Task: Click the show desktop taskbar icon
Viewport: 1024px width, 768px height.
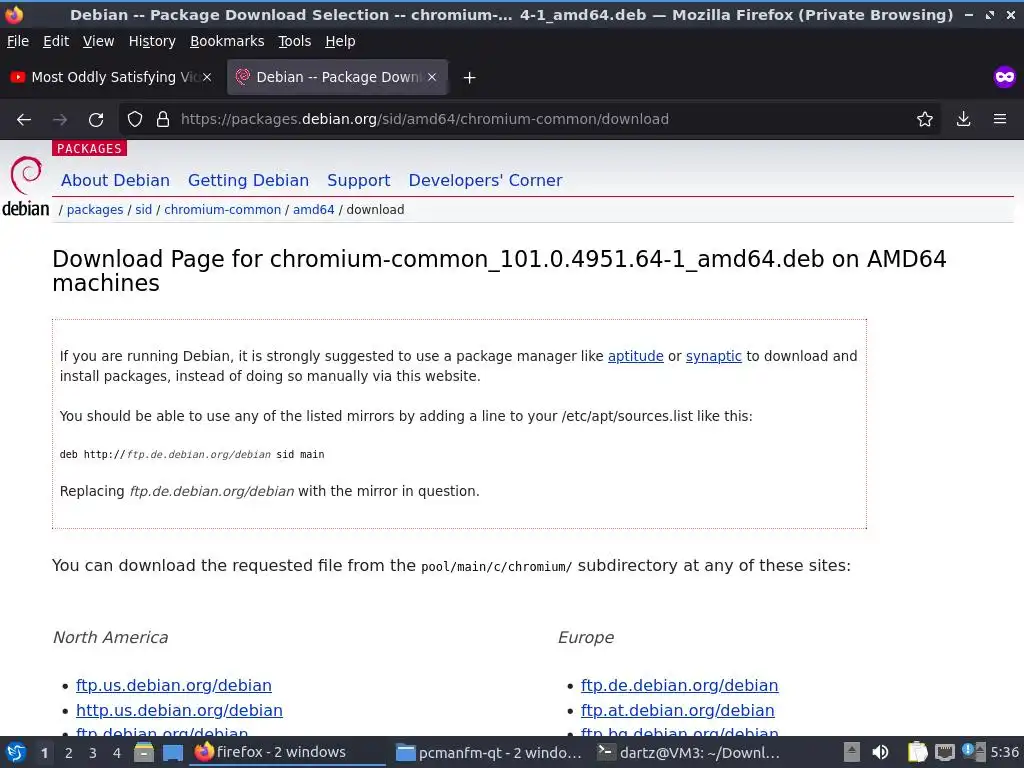Action: point(172,752)
